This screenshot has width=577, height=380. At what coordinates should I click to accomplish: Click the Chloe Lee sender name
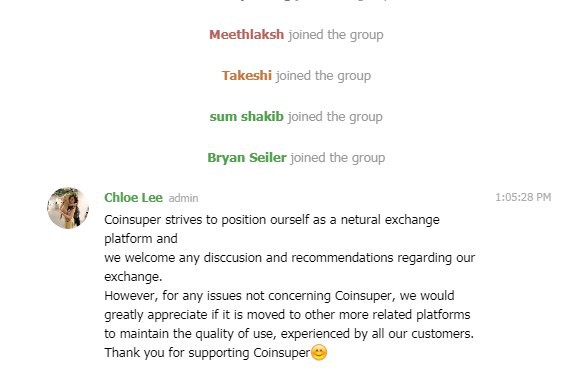[133, 198]
